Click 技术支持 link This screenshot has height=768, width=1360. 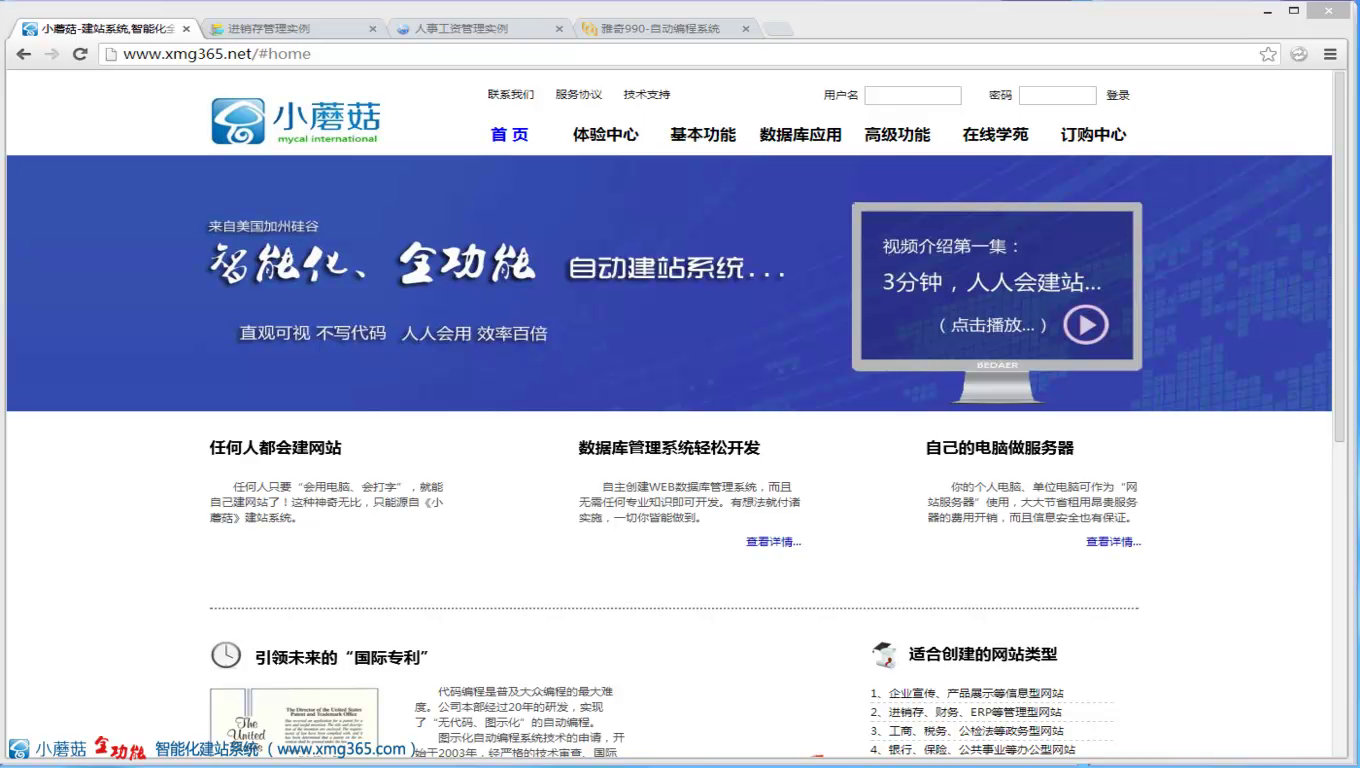(x=647, y=95)
